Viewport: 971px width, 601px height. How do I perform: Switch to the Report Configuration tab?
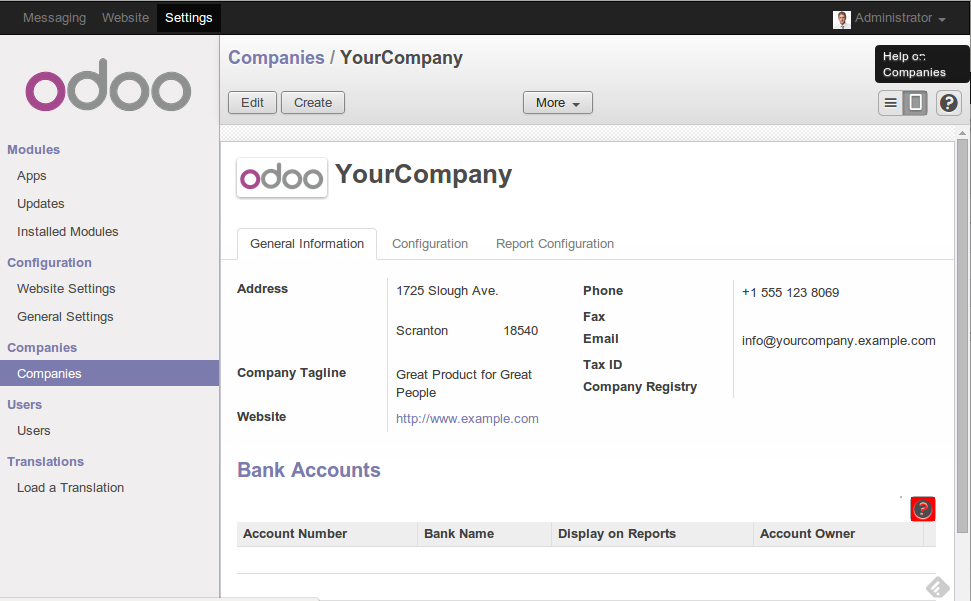[x=555, y=244]
